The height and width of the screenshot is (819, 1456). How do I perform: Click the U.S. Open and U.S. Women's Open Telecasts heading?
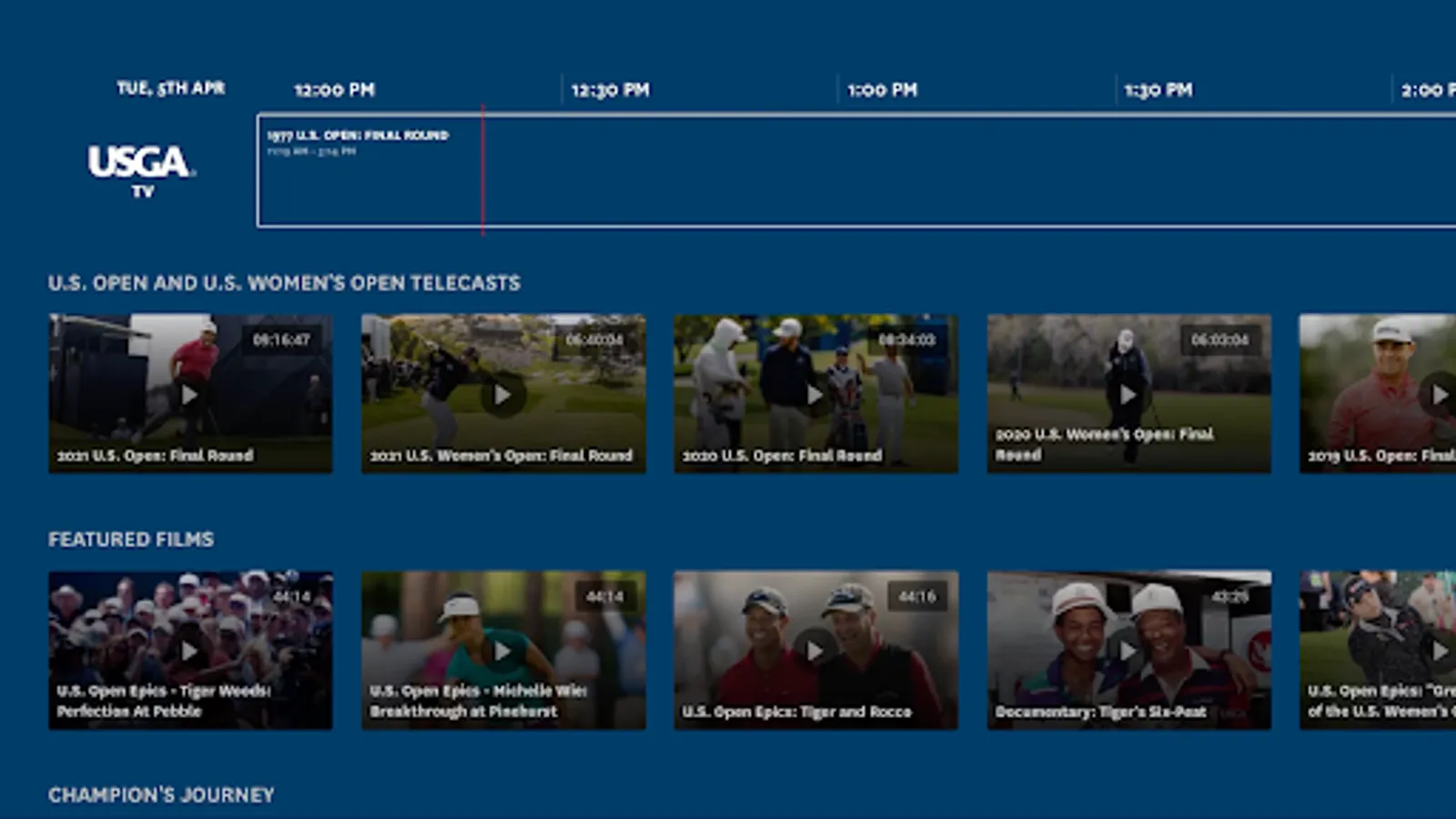pos(285,283)
